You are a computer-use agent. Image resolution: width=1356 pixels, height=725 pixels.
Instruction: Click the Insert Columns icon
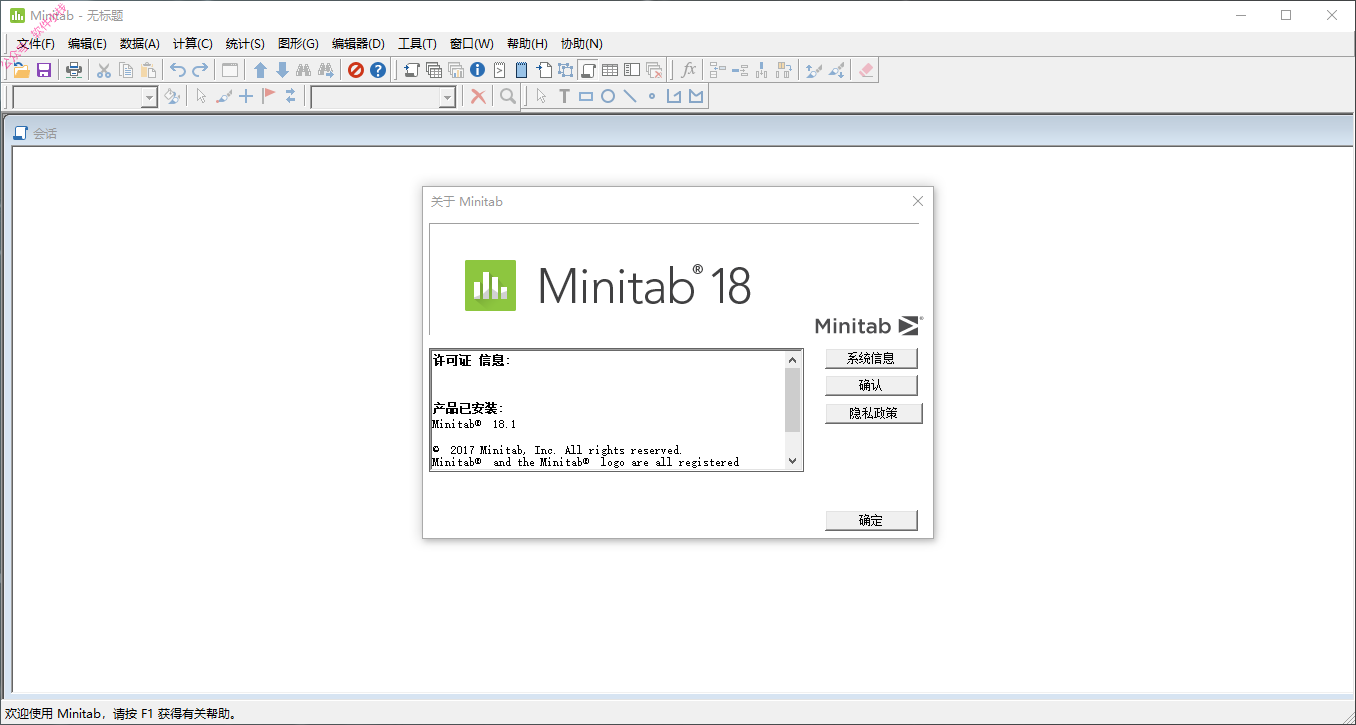pyautogui.click(x=762, y=70)
